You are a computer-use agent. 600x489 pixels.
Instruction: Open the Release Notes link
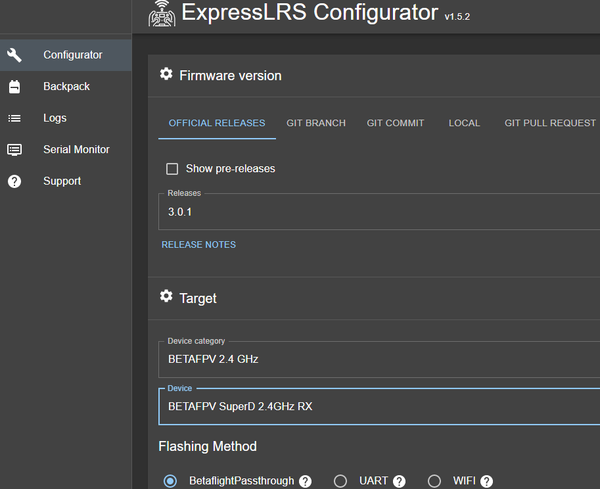click(x=198, y=244)
